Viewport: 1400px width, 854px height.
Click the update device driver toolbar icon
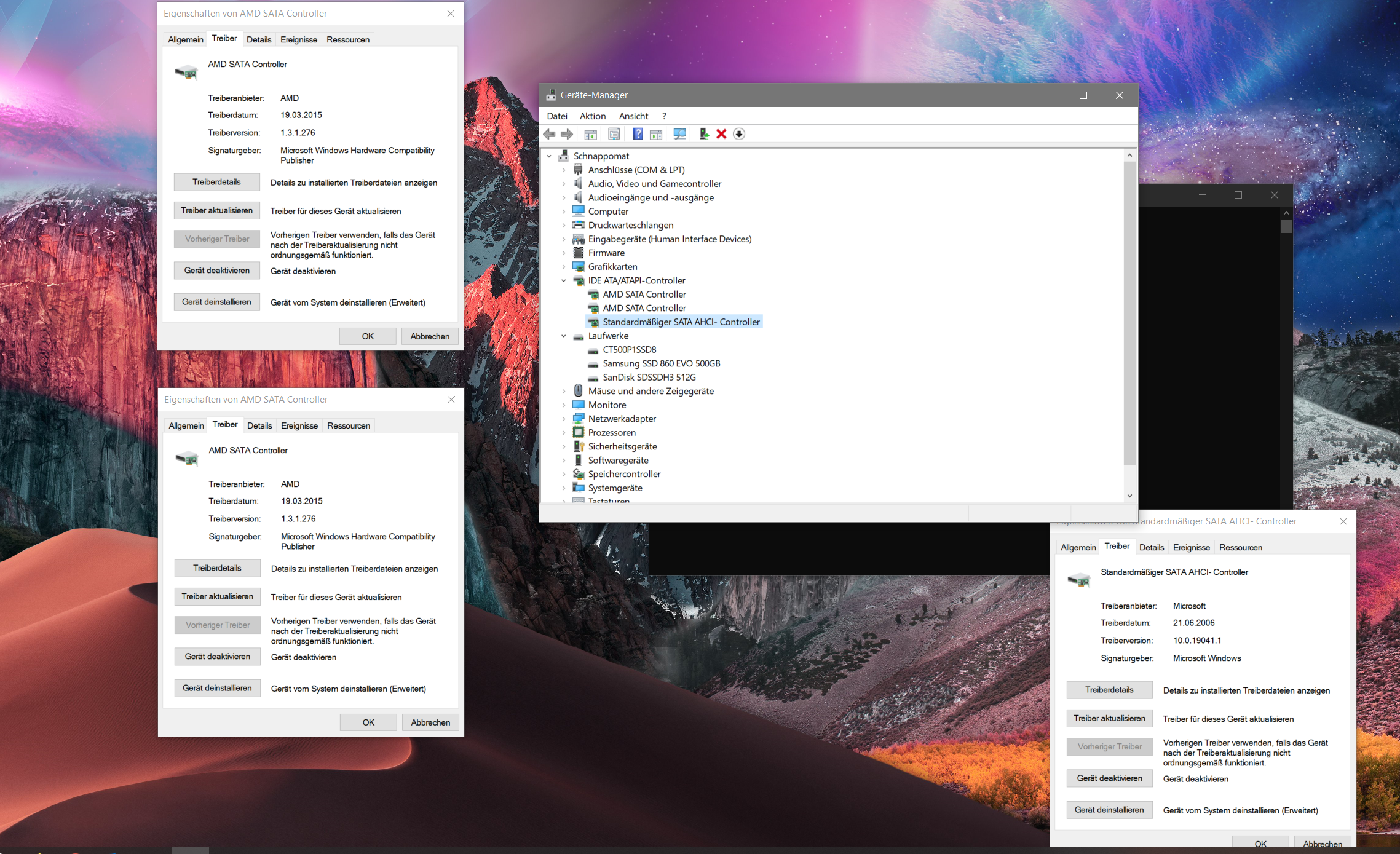(x=703, y=134)
